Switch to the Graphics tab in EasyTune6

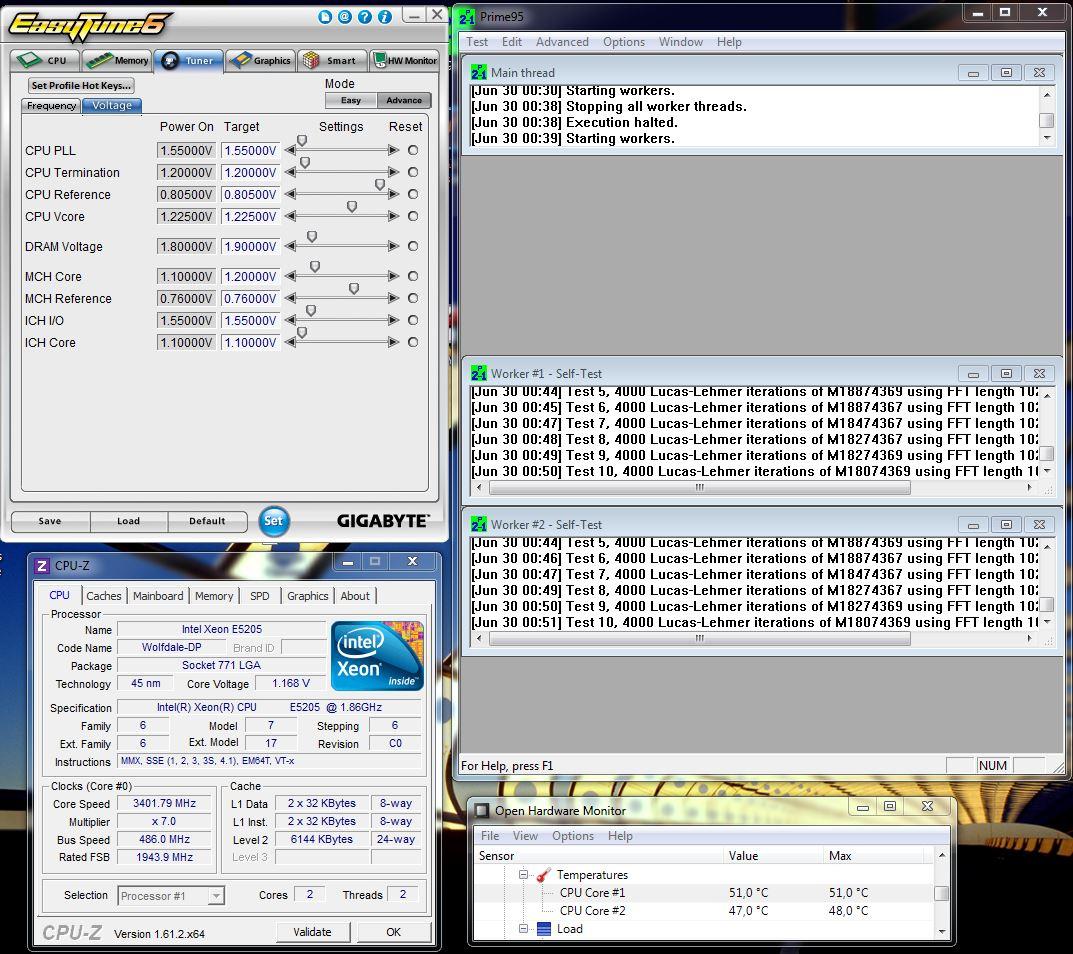[260, 60]
